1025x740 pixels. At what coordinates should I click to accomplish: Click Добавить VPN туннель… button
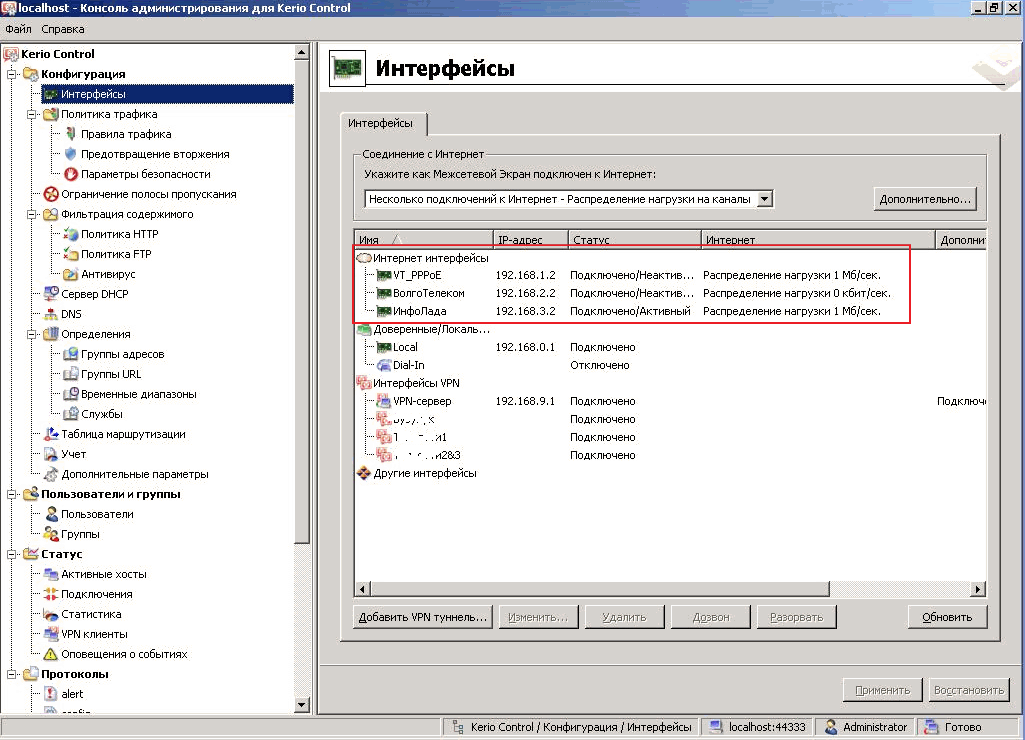click(423, 617)
